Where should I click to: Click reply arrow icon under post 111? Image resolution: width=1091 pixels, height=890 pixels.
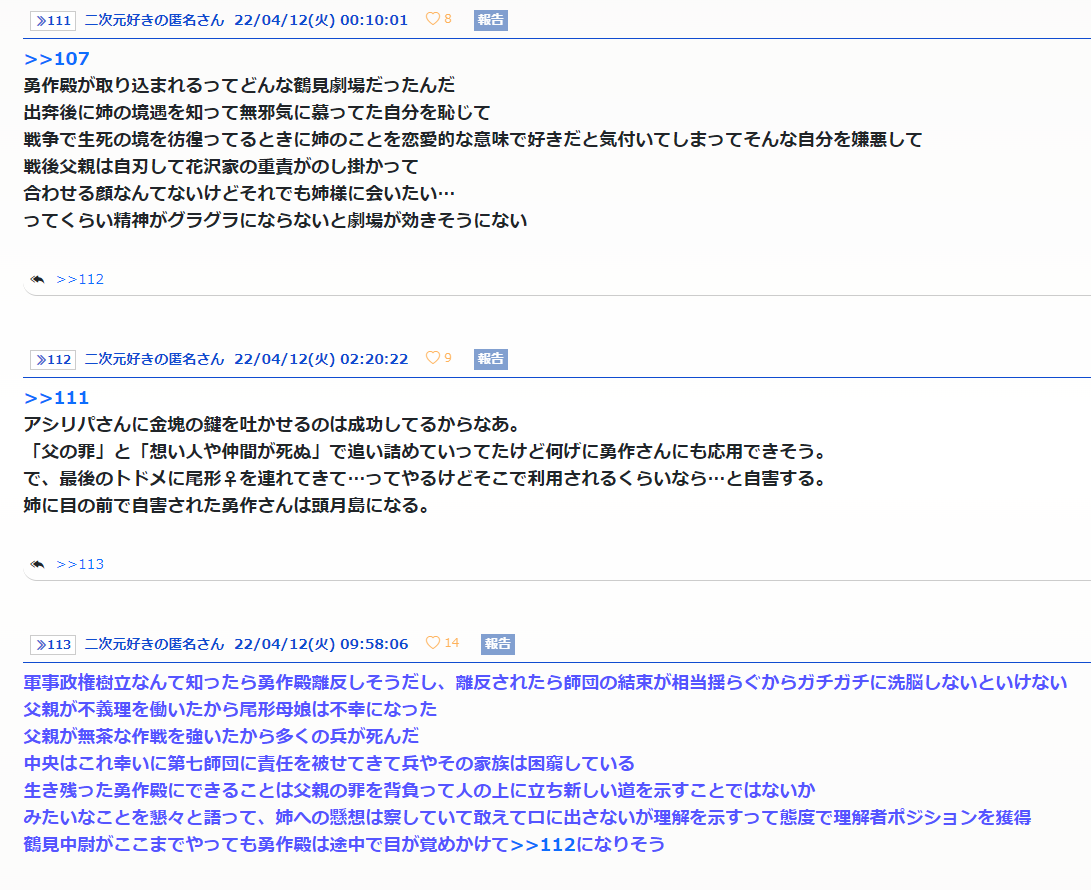coord(38,279)
